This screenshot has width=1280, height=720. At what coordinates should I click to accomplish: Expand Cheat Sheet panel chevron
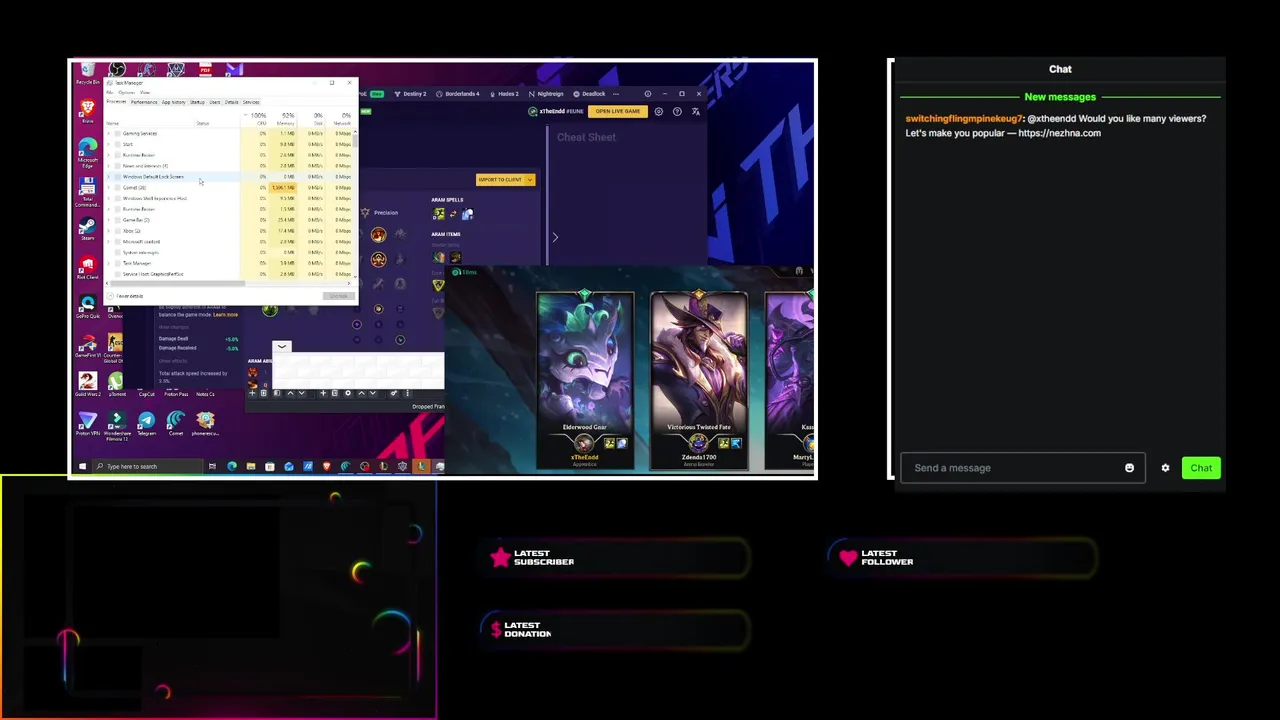click(x=555, y=237)
